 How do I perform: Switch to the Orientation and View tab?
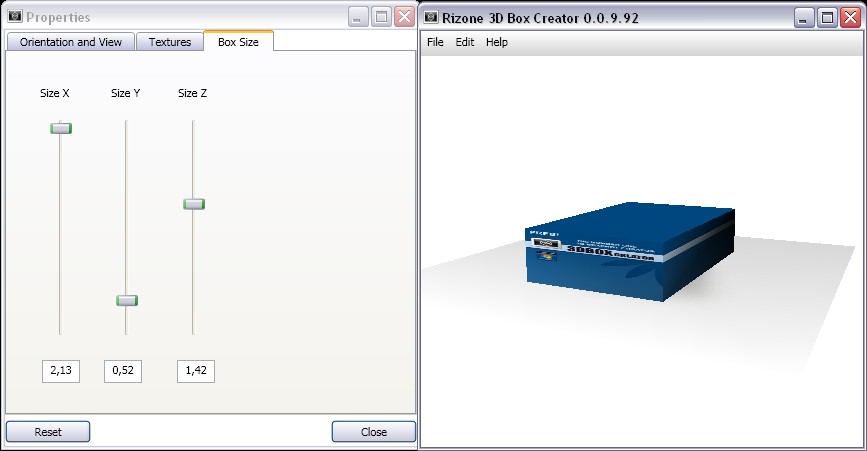tap(70, 42)
